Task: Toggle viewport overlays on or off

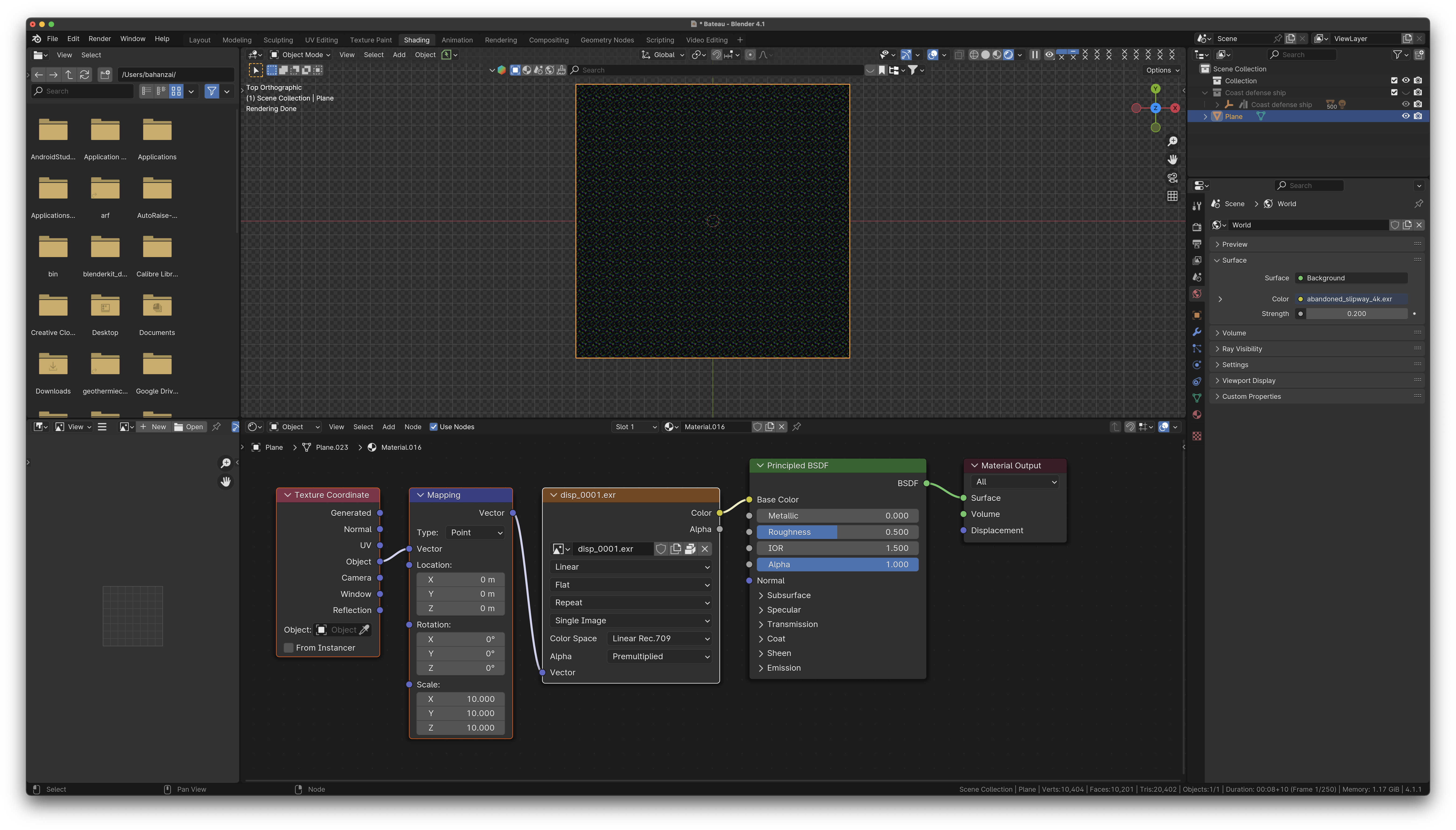Action: [x=933, y=55]
